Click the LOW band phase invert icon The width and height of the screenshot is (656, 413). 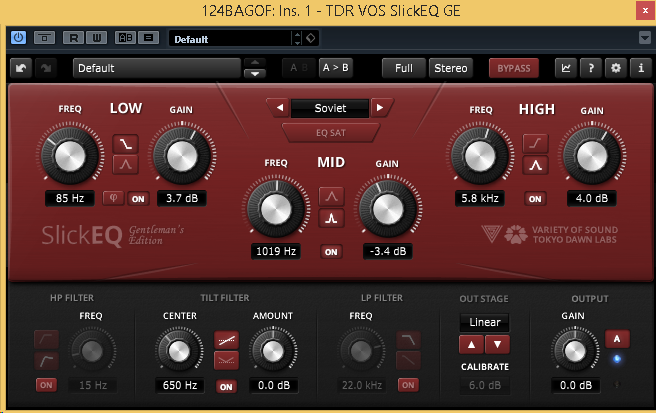[114, 198]
